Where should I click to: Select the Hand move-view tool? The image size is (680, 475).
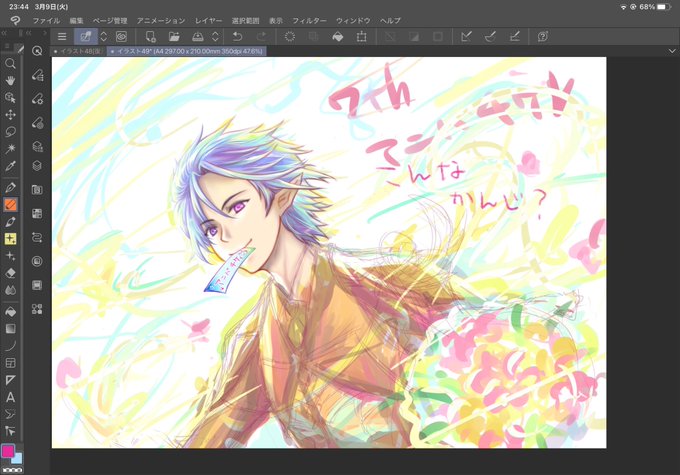[x=10, y=81]
